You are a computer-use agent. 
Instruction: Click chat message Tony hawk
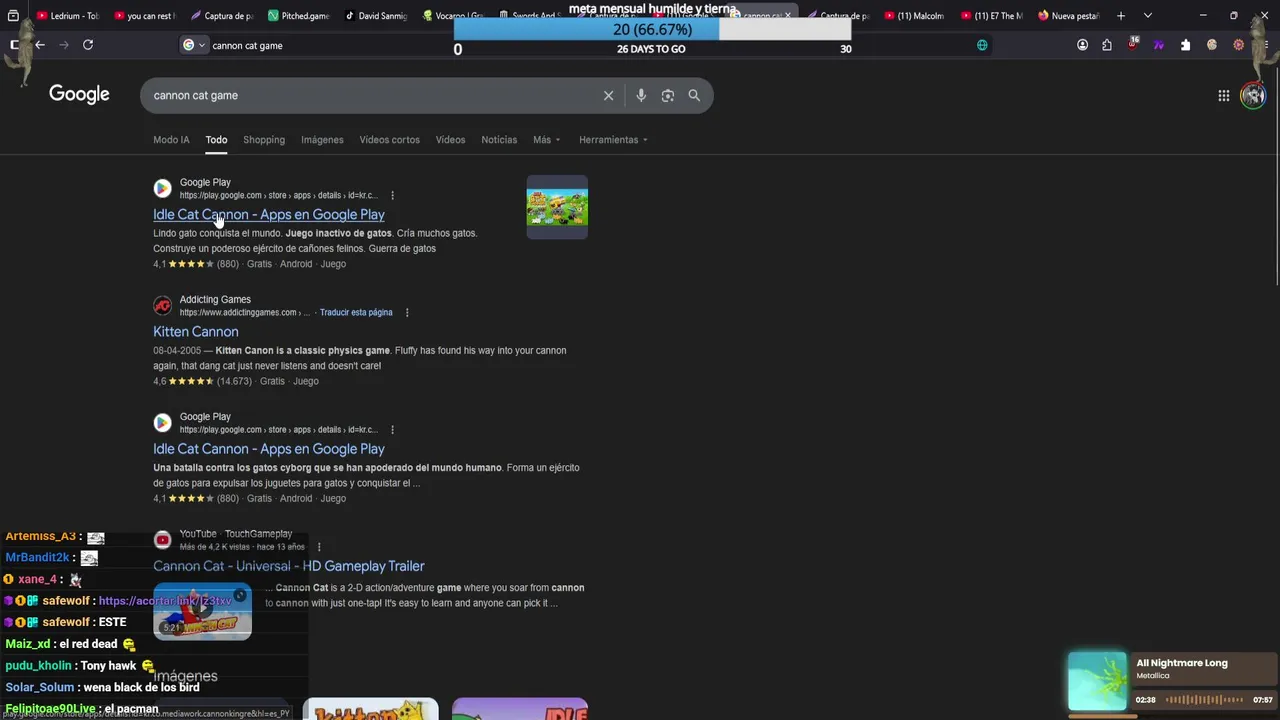pyautogui.click(x=108, y=666)
